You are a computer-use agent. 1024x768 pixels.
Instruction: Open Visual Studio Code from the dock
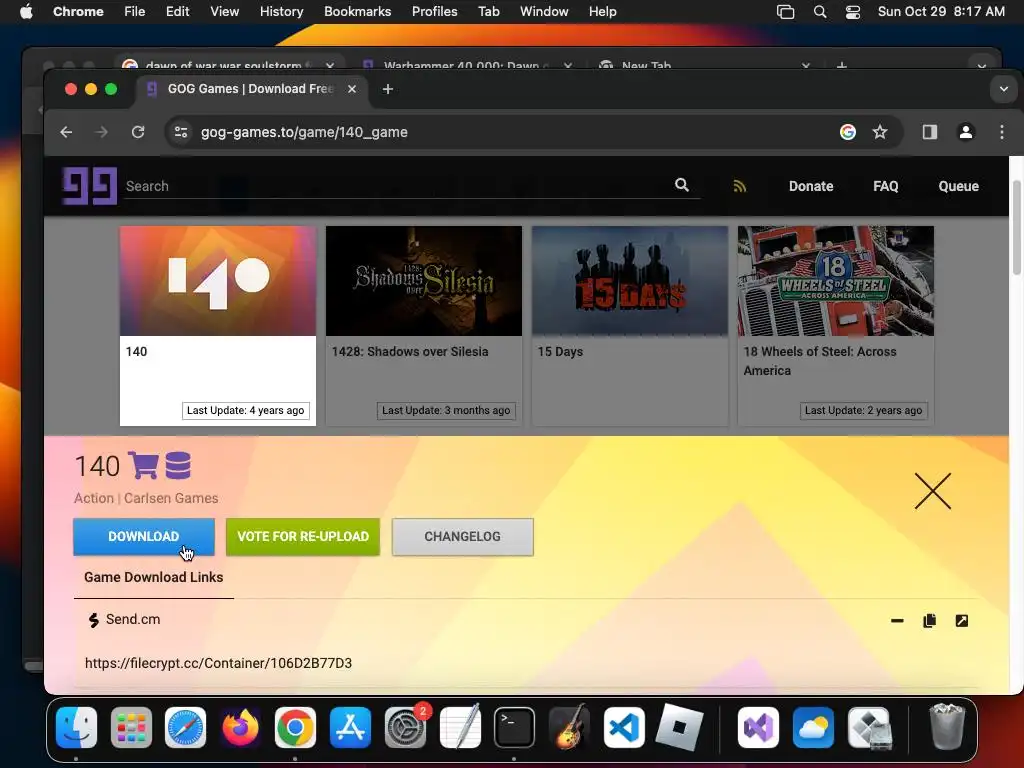(624, 727)
